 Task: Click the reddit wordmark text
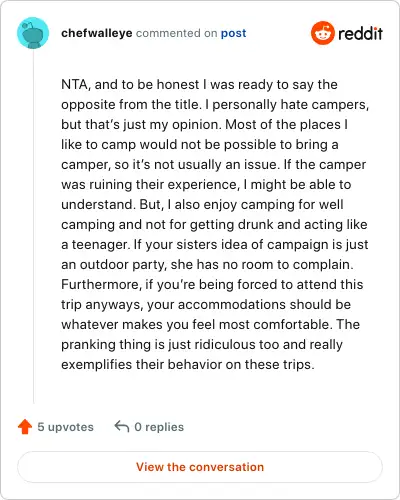pyautogui.click(x=360, y=34)
